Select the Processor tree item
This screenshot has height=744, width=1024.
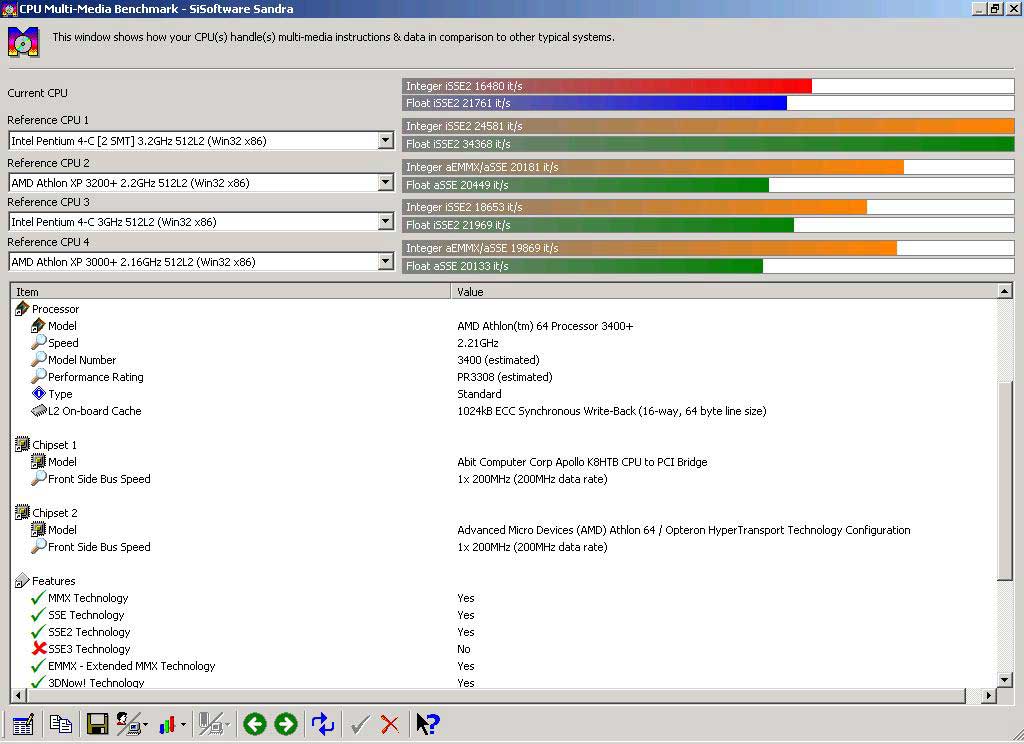point(56,309)
